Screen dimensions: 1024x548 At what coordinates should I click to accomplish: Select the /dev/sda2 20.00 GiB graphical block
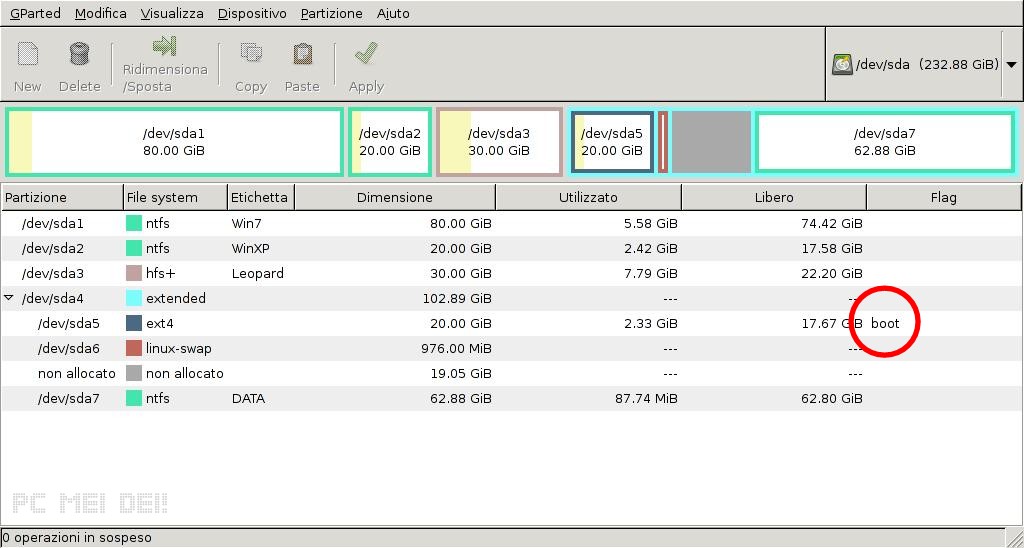[390, 142]
